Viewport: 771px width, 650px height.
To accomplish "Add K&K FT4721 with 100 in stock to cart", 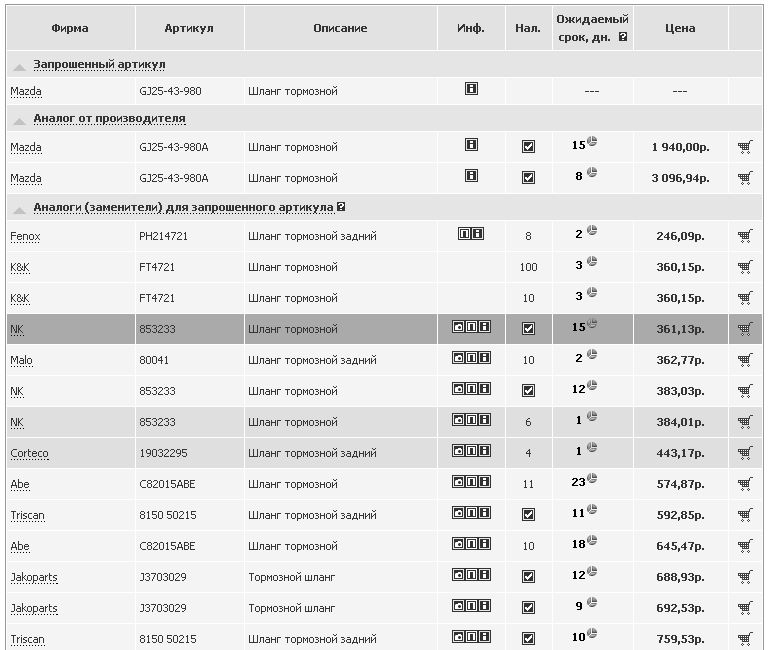I will coord(745,267).
